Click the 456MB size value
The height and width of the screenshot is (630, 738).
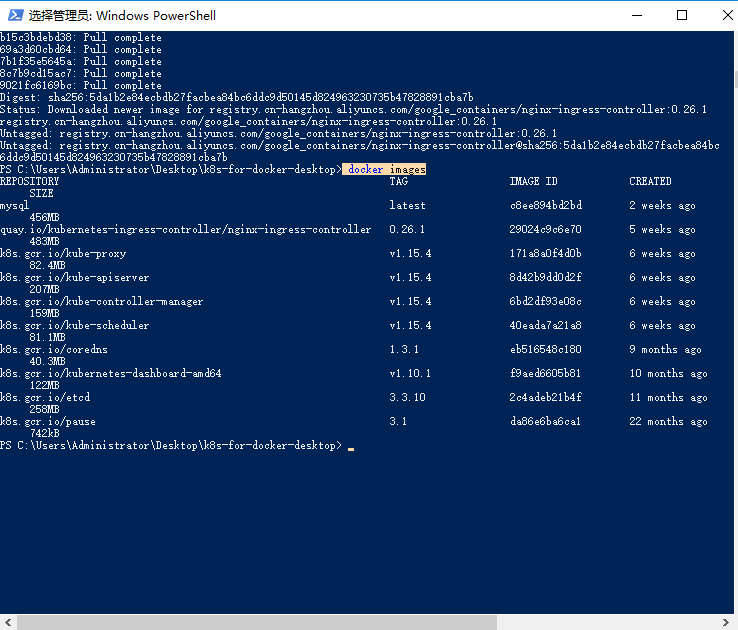click(44, 217)
